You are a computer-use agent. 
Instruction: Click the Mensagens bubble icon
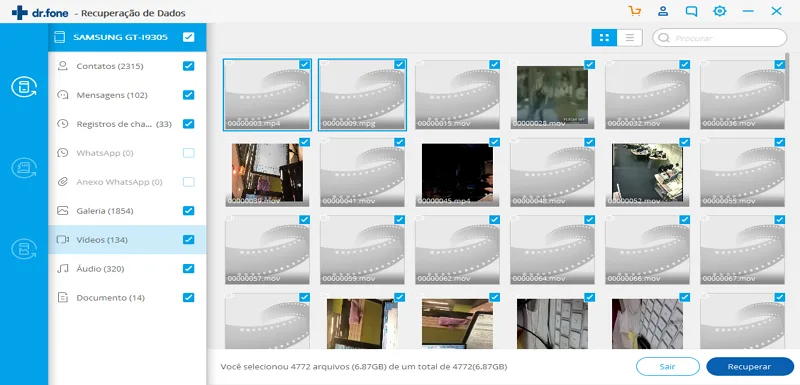point(63,95)
